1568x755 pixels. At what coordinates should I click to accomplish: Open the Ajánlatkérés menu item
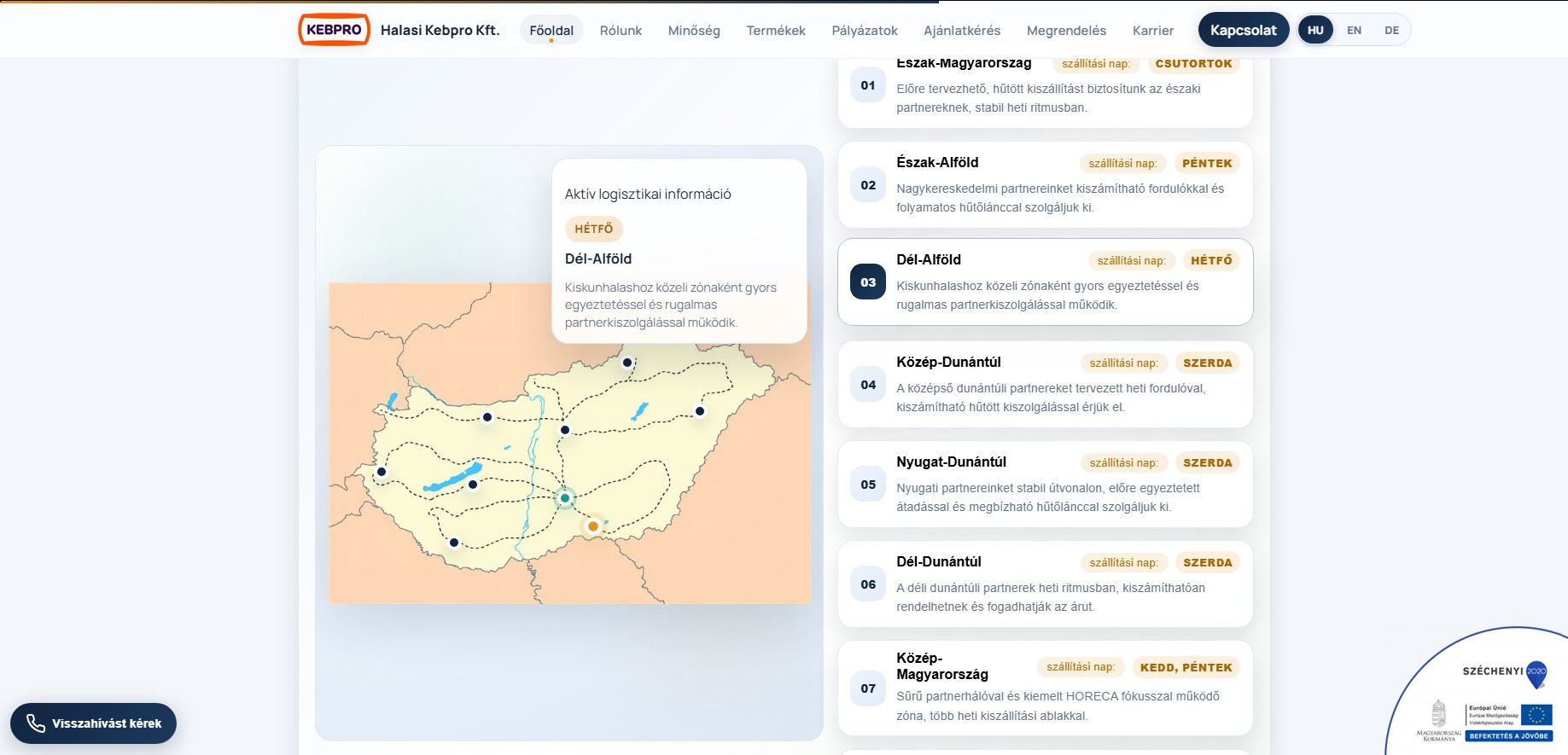(962, 30)
